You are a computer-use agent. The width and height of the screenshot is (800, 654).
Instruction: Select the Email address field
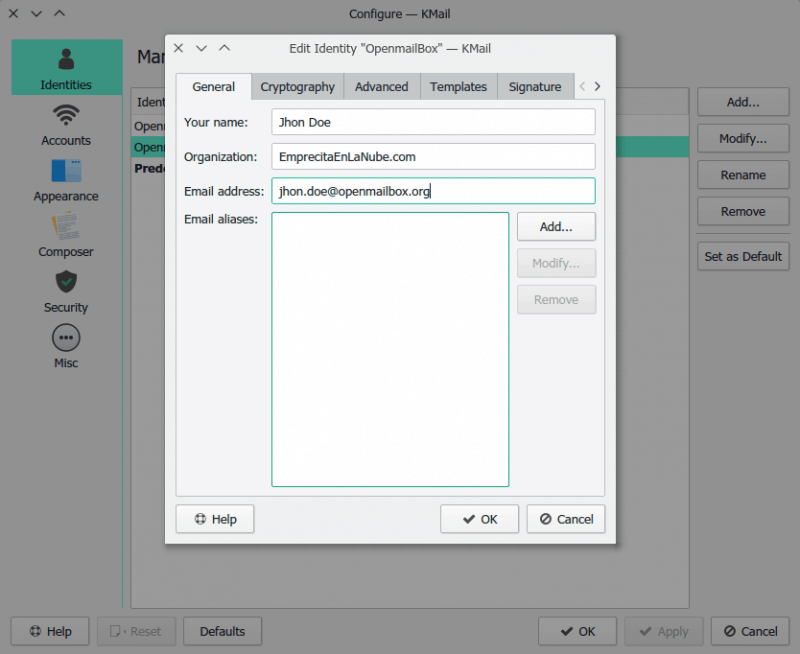tap(433, 190)
